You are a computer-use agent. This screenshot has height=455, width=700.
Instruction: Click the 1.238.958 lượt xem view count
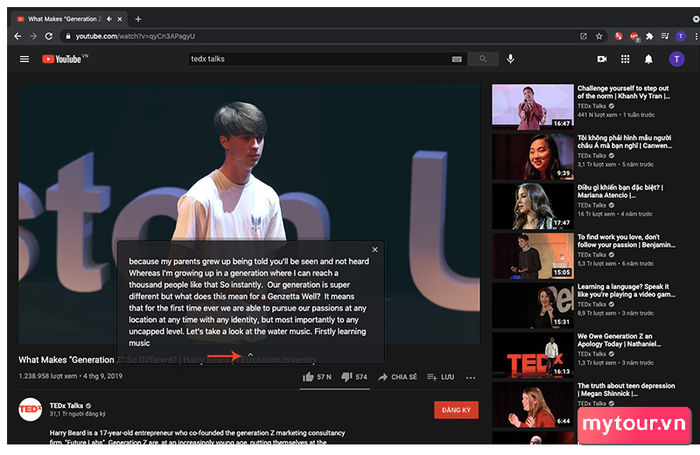click(48, 376)
